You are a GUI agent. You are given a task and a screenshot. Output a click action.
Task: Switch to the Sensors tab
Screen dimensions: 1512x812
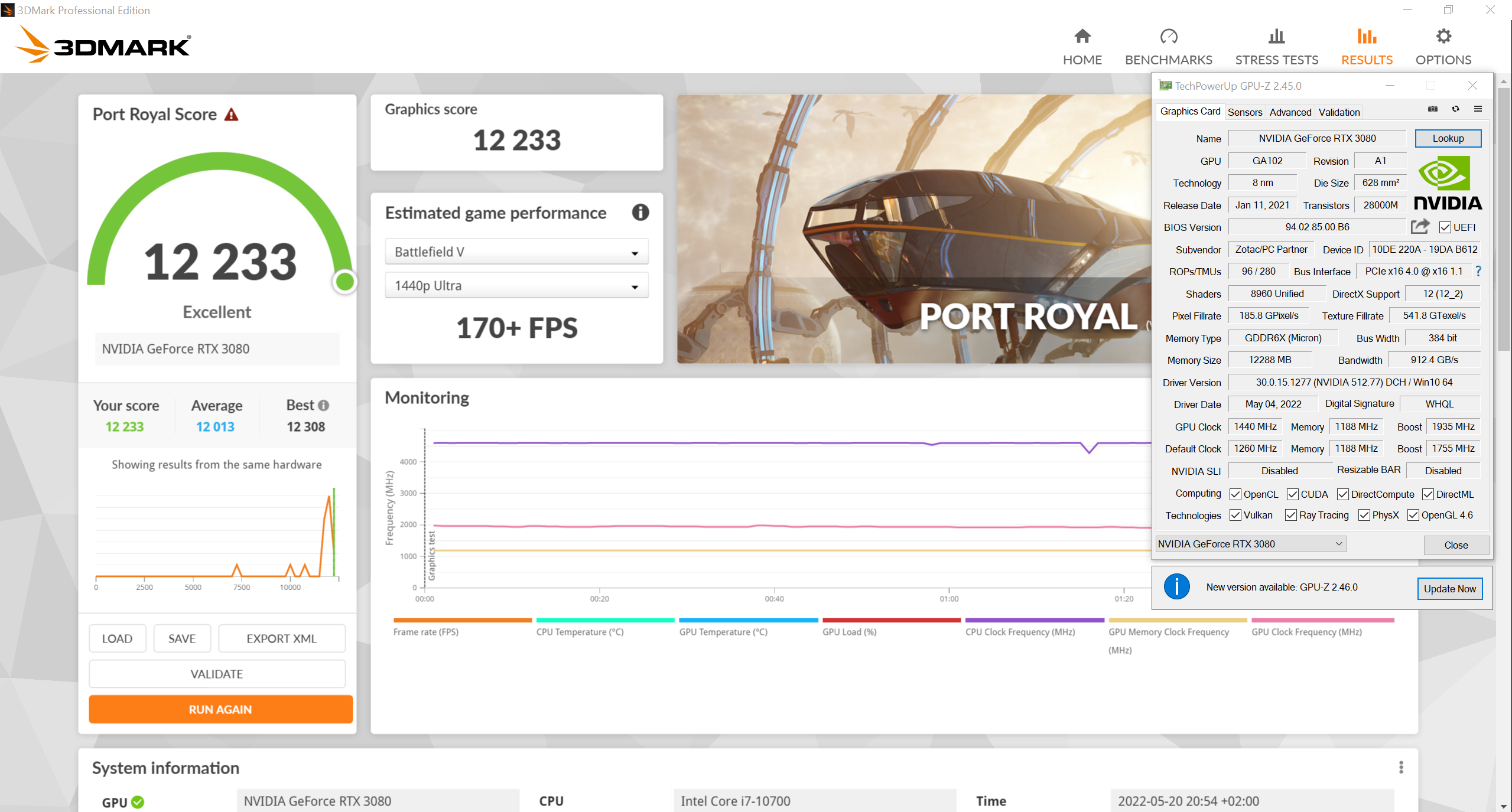[1244, 112]
